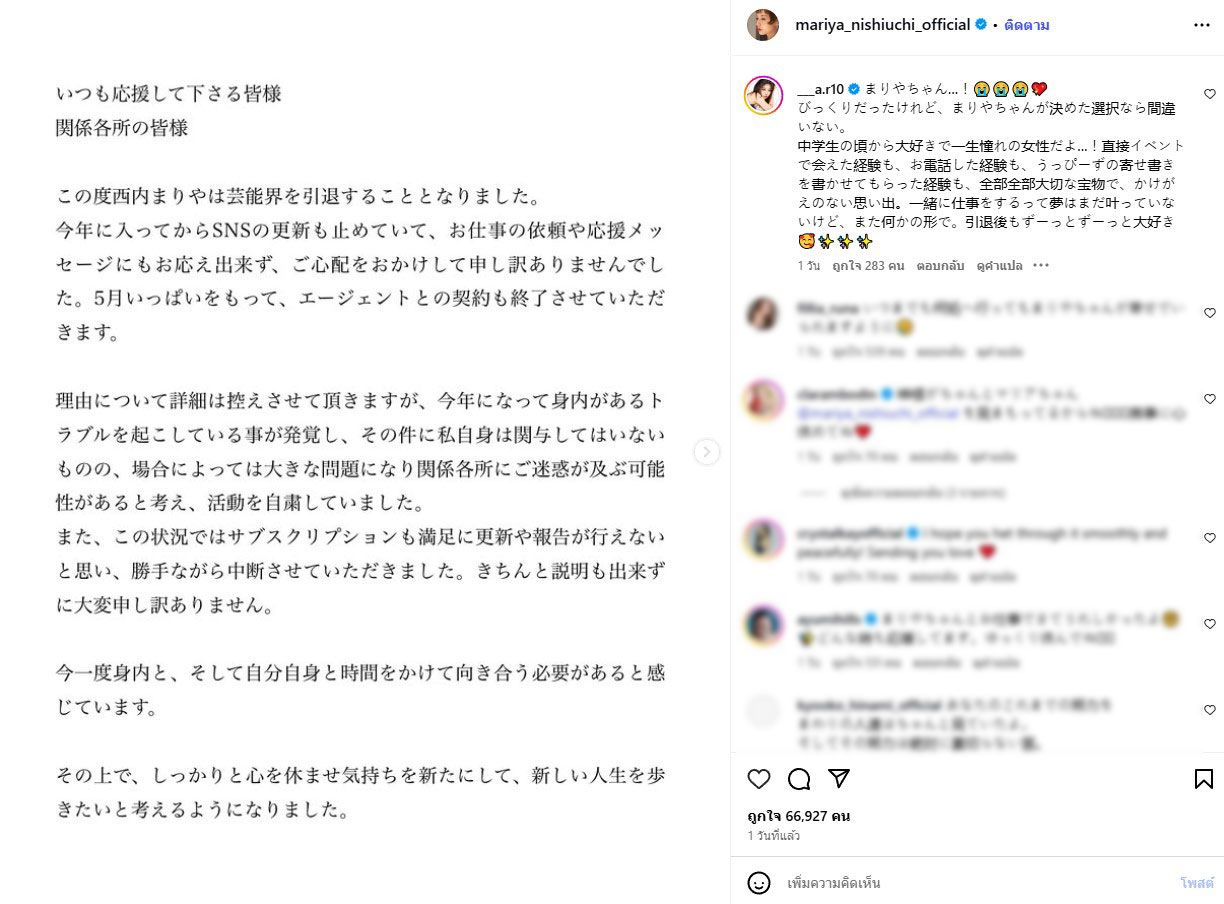
Task: Open __a.r10 commenter avatar
Action: (763, 96)
